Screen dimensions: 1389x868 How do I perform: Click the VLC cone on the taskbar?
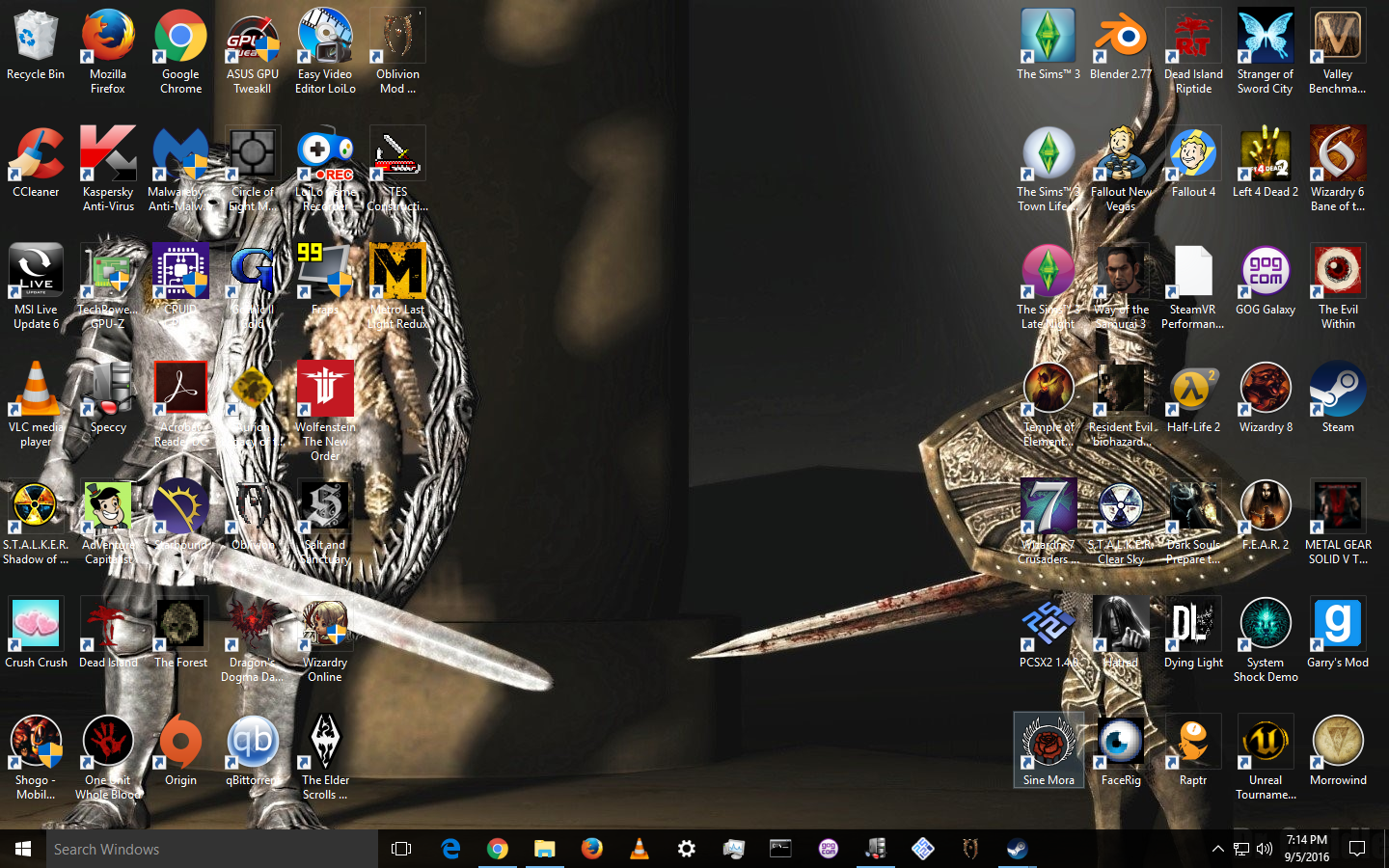tap(639, 849)
